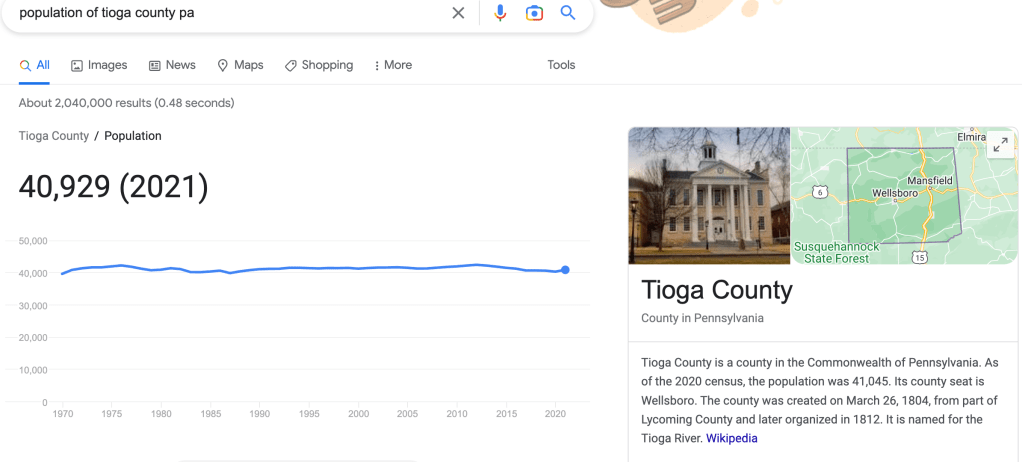The width and height of the screenshot is (1022, 462).
Task: Open Google Lens image search camera icon
Action: point(534,13)
